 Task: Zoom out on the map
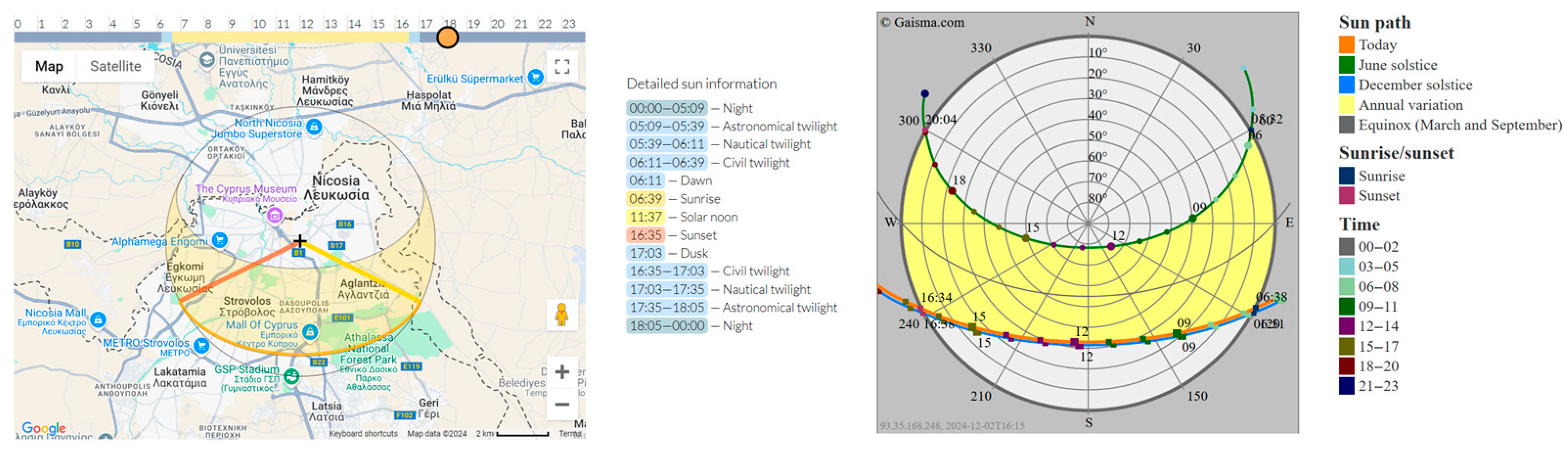pos(562,404)
